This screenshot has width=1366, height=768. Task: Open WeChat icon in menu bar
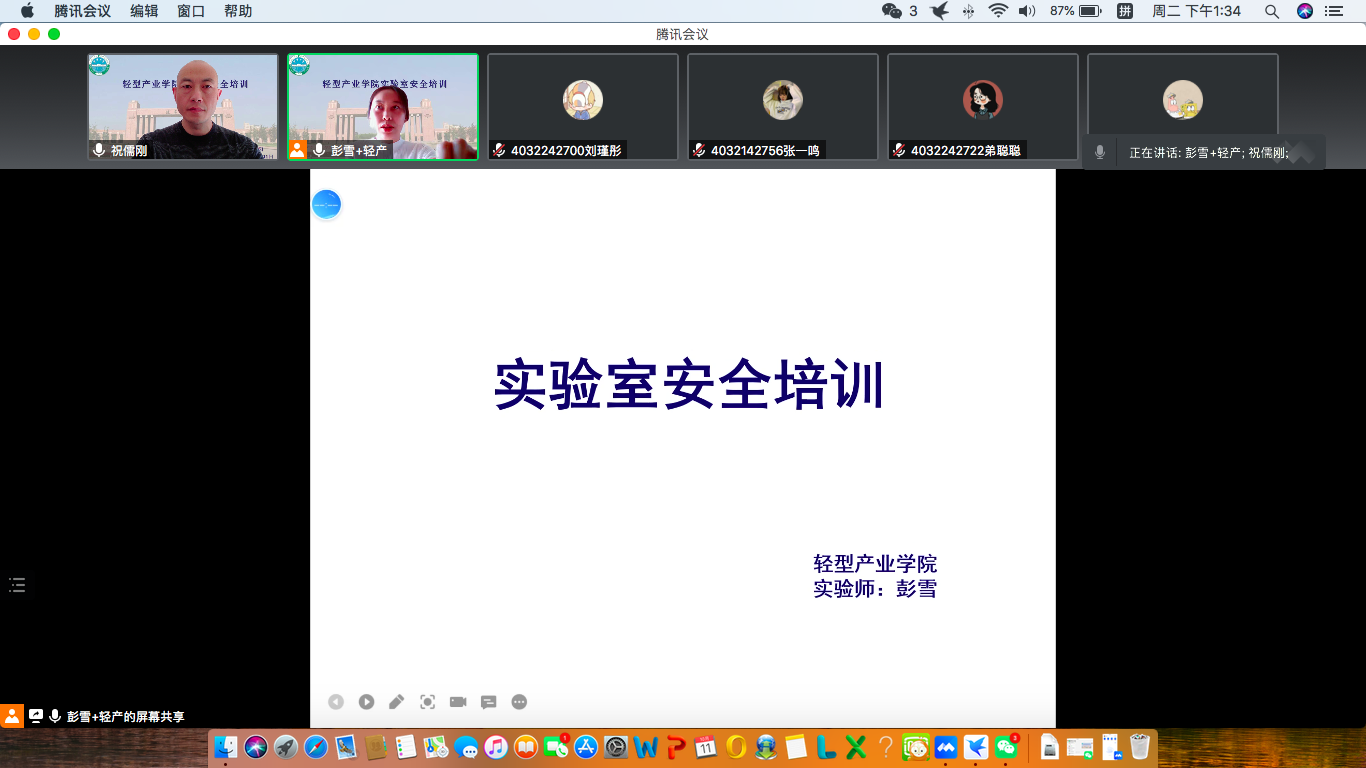click(x=892, y=11)
